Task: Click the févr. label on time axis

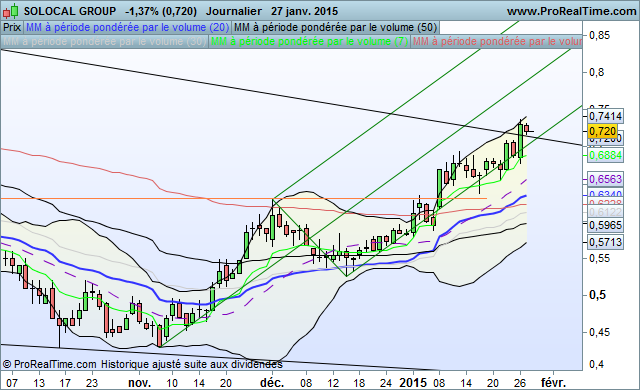Action: tap(553, 383)
